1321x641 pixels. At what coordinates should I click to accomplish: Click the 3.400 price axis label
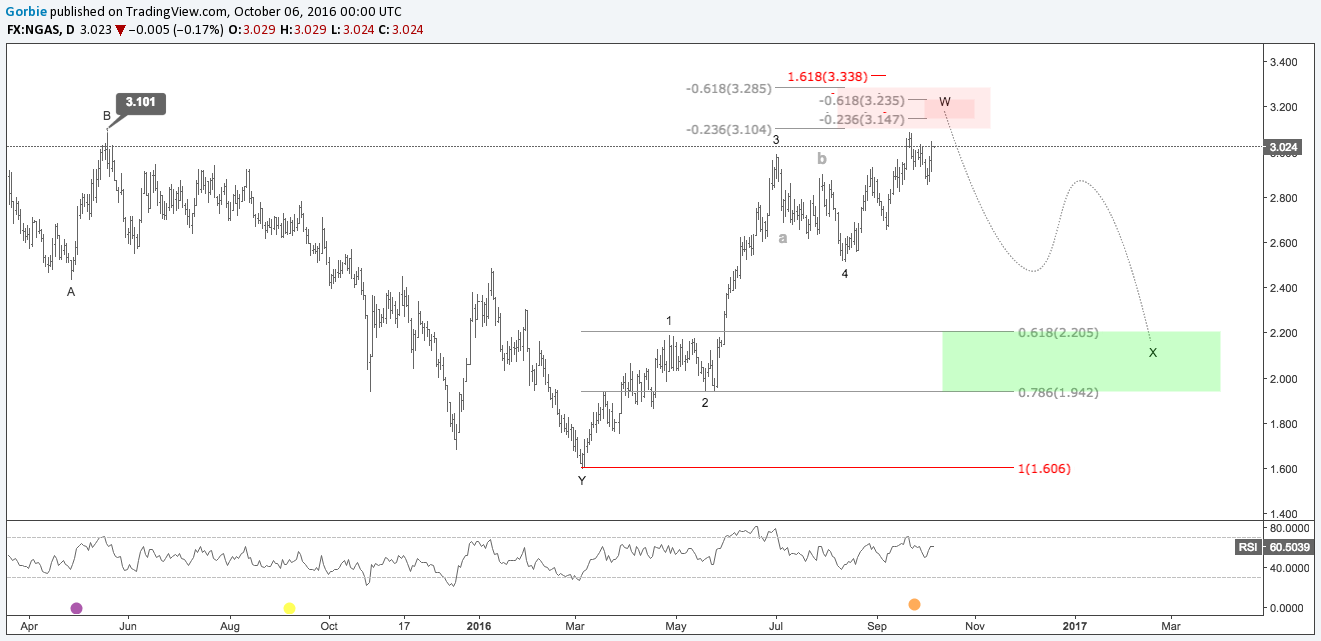(1283, 62)
